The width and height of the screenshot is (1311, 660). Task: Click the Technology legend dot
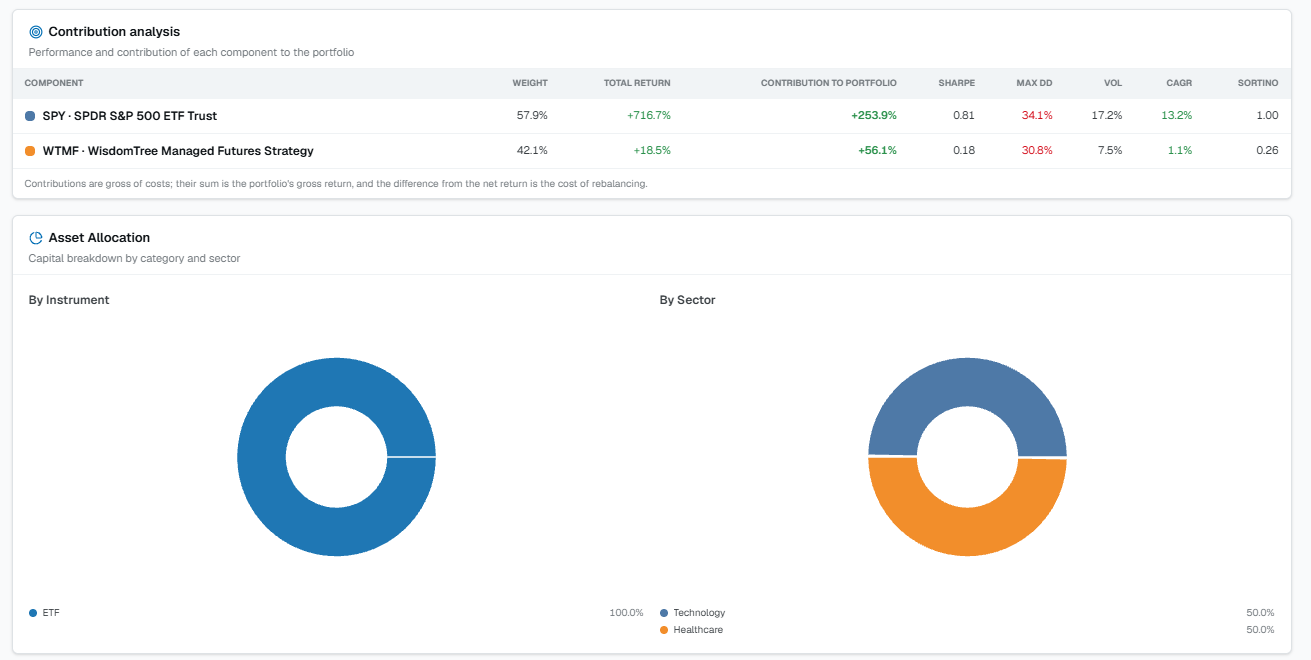[664, 612]
